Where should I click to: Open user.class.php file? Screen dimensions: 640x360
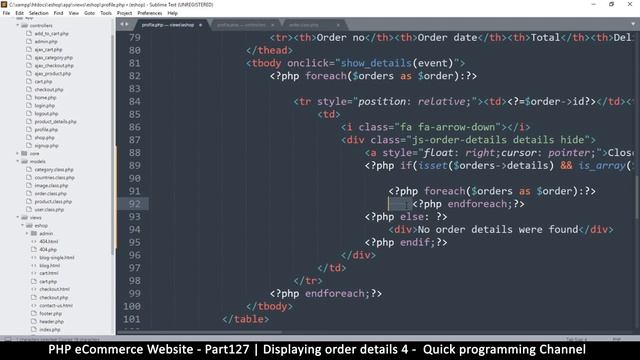[x=49, y=209]
